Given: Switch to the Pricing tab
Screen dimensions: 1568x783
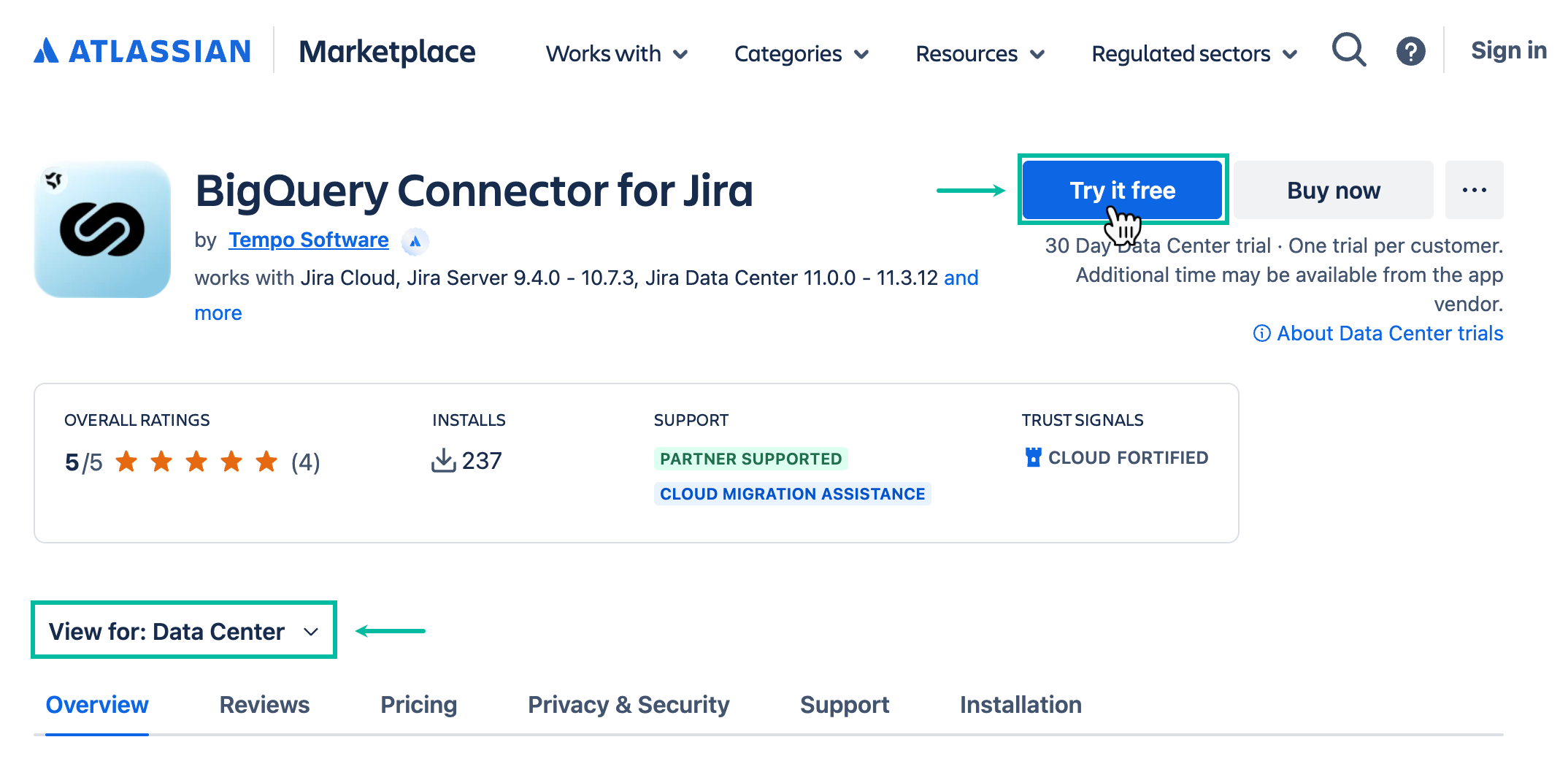Looking at the screenshot, I should [418, 704].
